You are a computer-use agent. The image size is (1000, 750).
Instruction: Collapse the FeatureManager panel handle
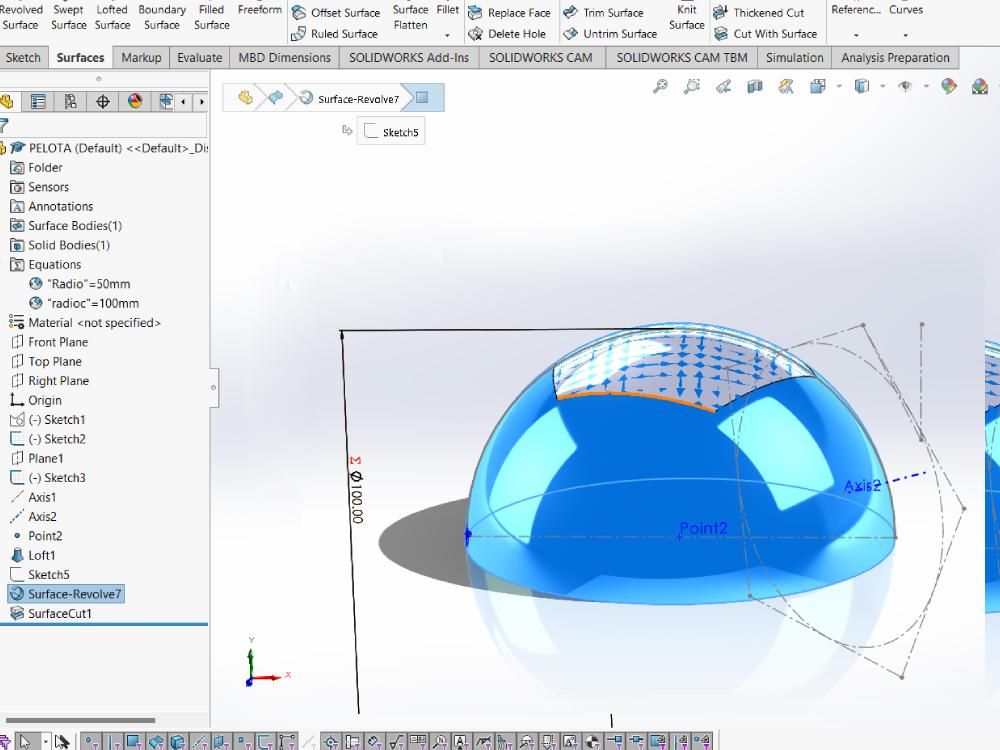(x=214, y=387)
